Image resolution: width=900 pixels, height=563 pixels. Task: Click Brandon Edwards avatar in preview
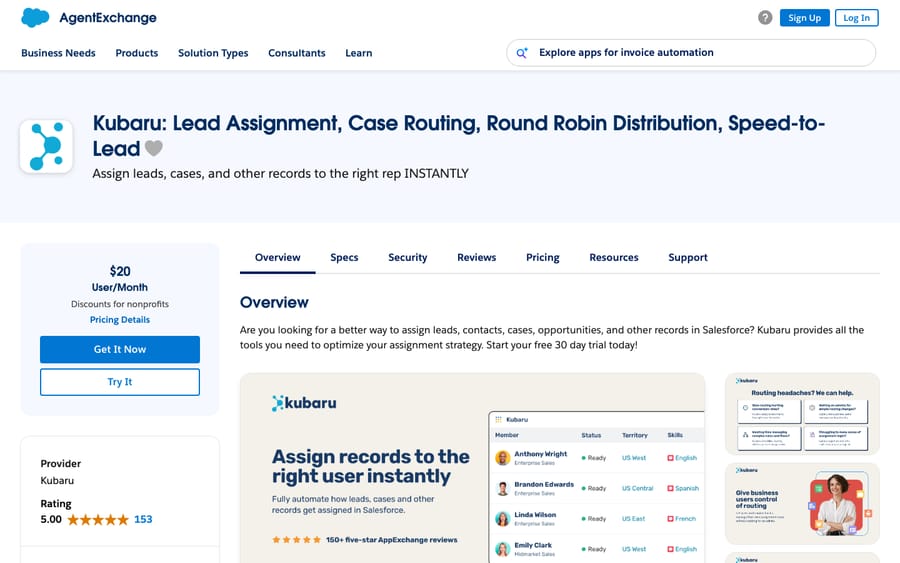503,488
